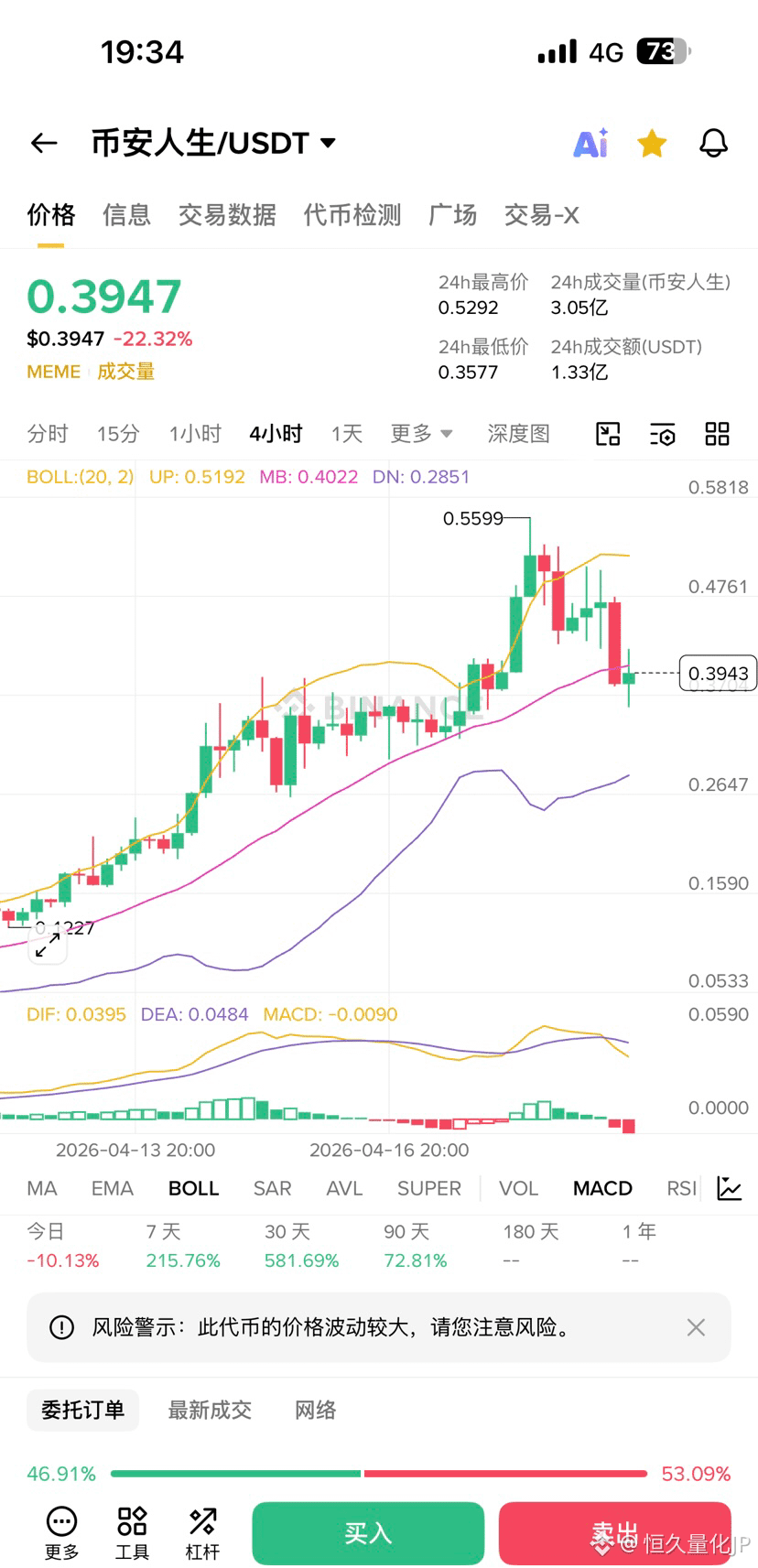Open the 更多 bottom menu icon
This screenshot has width=758, height=1568.
[61, 1533]
